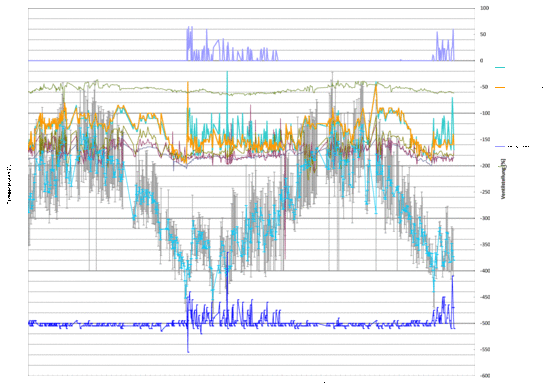Select the right axis value 100
Image resolution: width=555 pixels, height=388 pixels.
[x=485, y=8]
